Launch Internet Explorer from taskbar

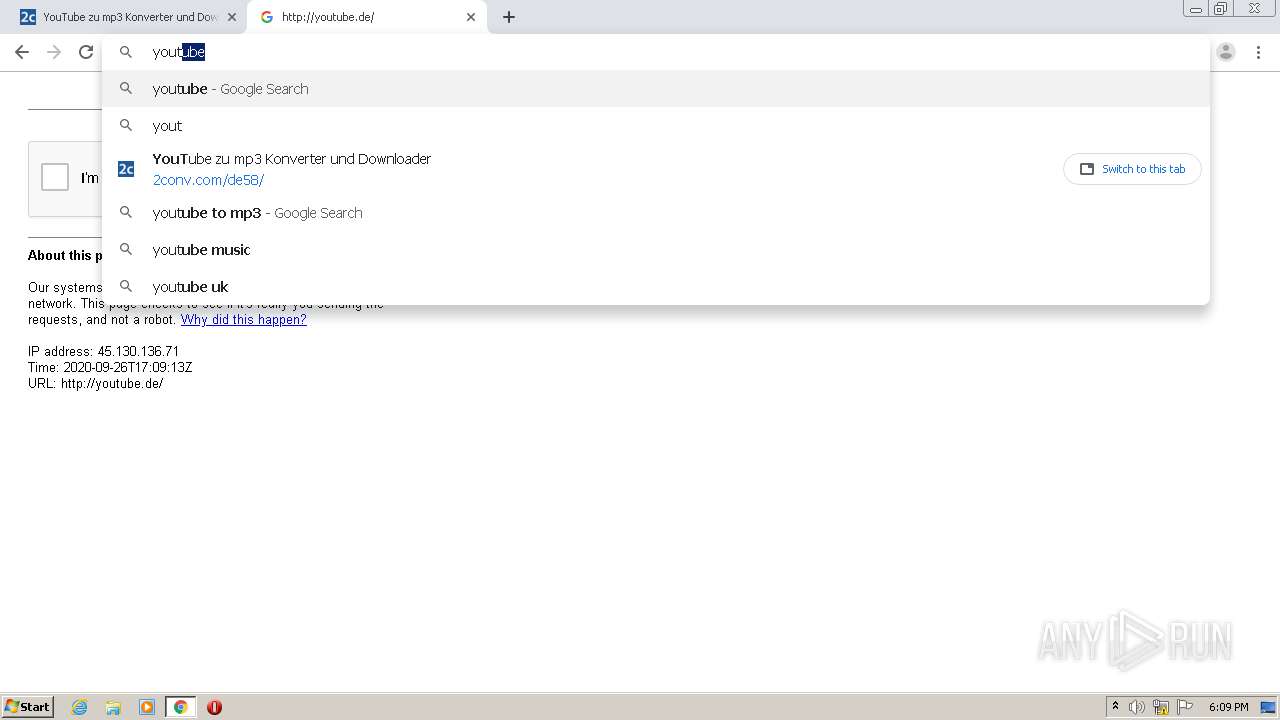tap(80, 707)
